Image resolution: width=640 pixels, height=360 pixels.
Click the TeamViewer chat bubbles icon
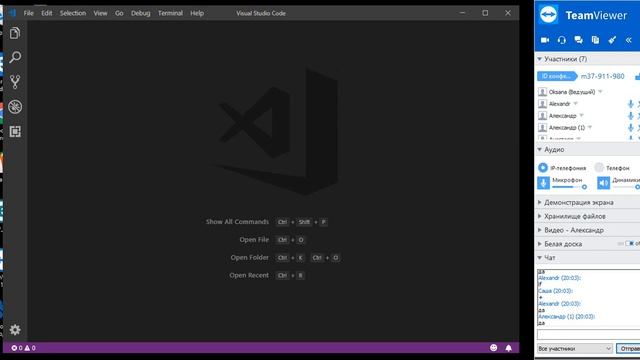tap(578, 40)
